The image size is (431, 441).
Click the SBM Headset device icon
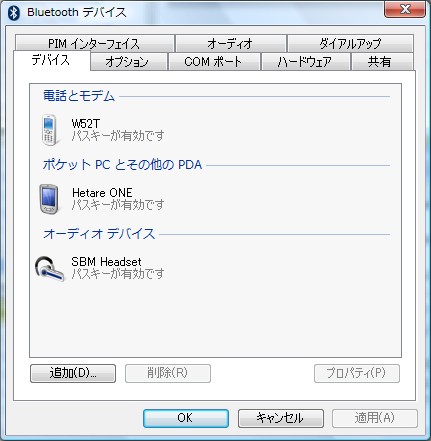(x=49, y=268)
